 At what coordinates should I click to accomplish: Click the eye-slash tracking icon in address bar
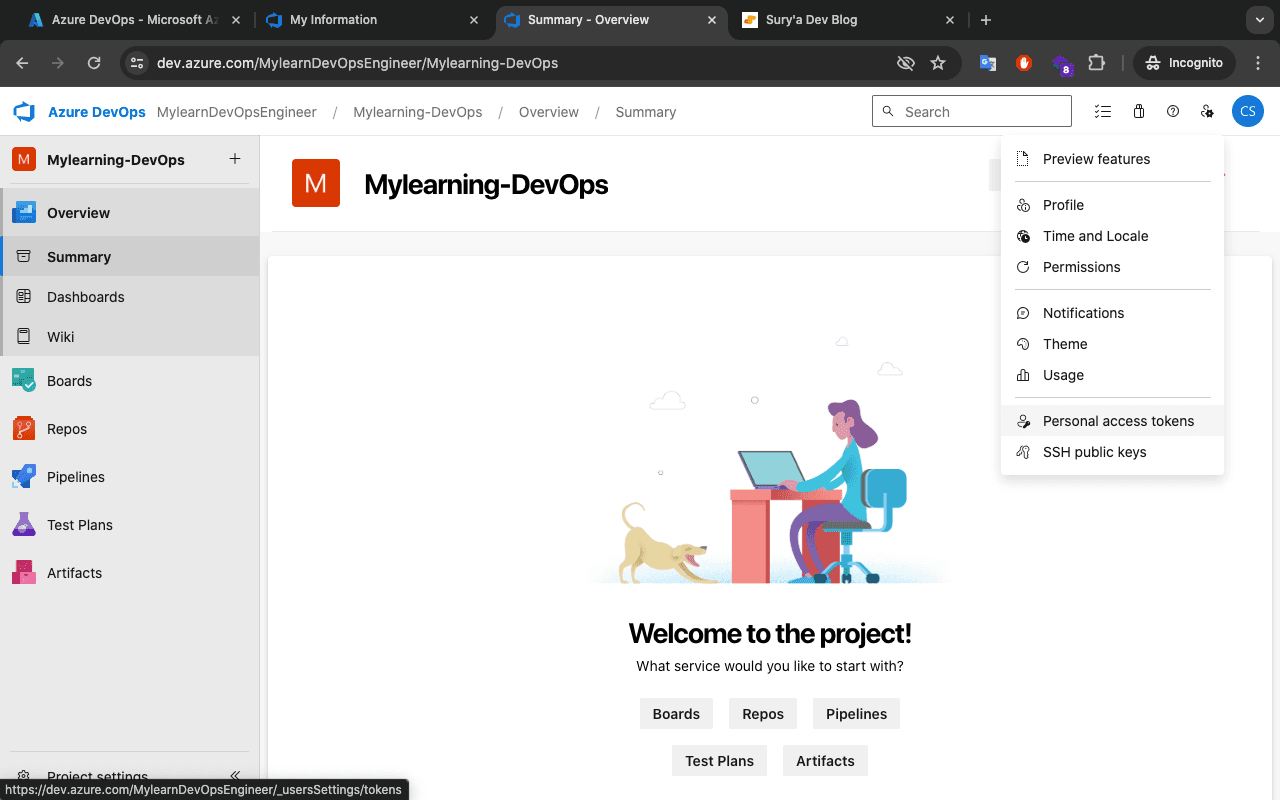(x=906, y=63)
